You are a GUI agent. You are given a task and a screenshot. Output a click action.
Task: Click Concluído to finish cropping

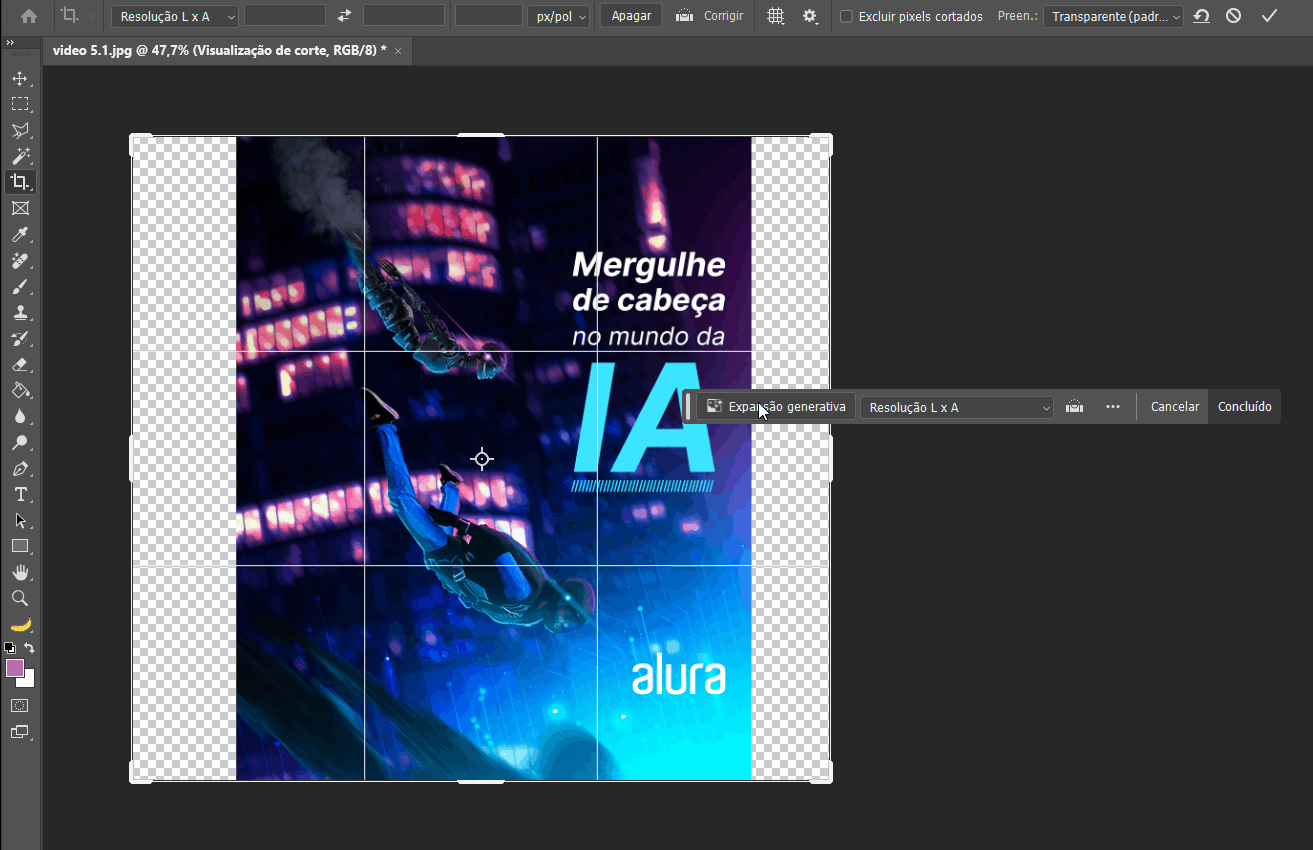click(x=1244, y=407)
